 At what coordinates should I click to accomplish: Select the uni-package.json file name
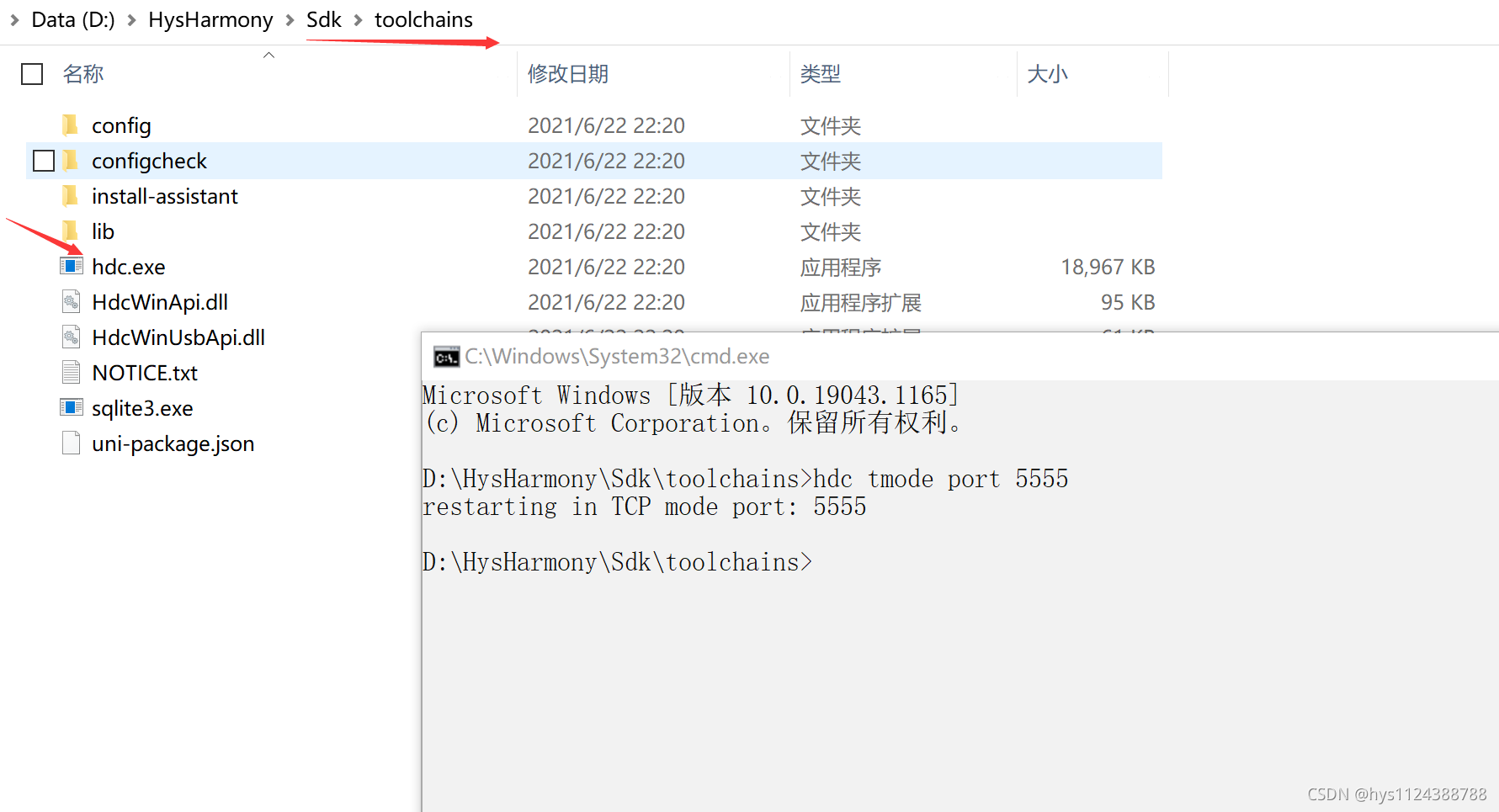(173, 443)
